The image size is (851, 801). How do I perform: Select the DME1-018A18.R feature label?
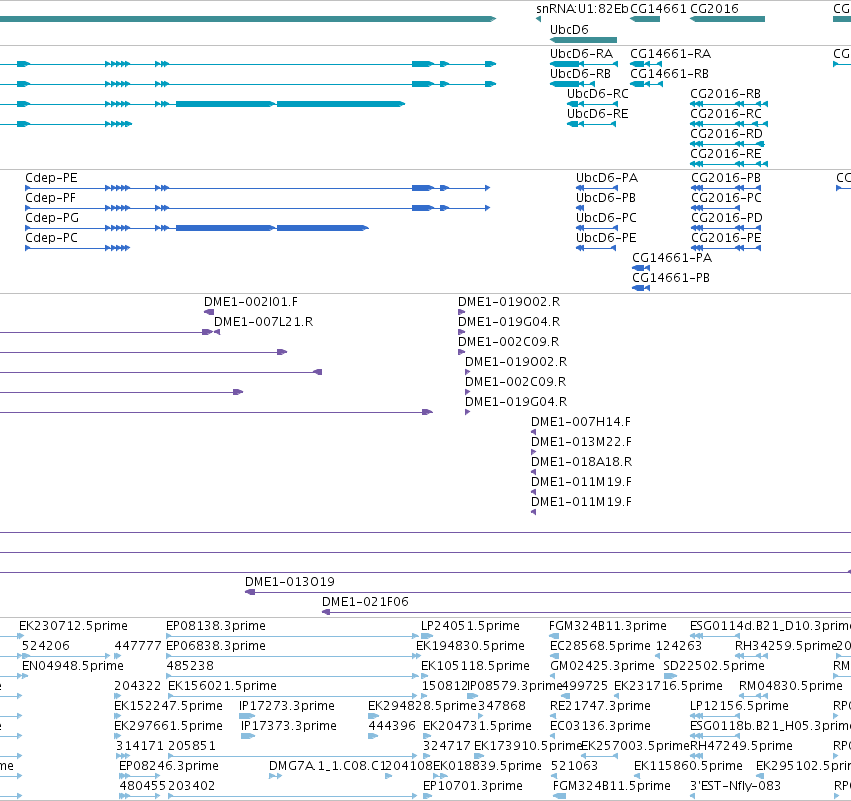coord(581,462)
